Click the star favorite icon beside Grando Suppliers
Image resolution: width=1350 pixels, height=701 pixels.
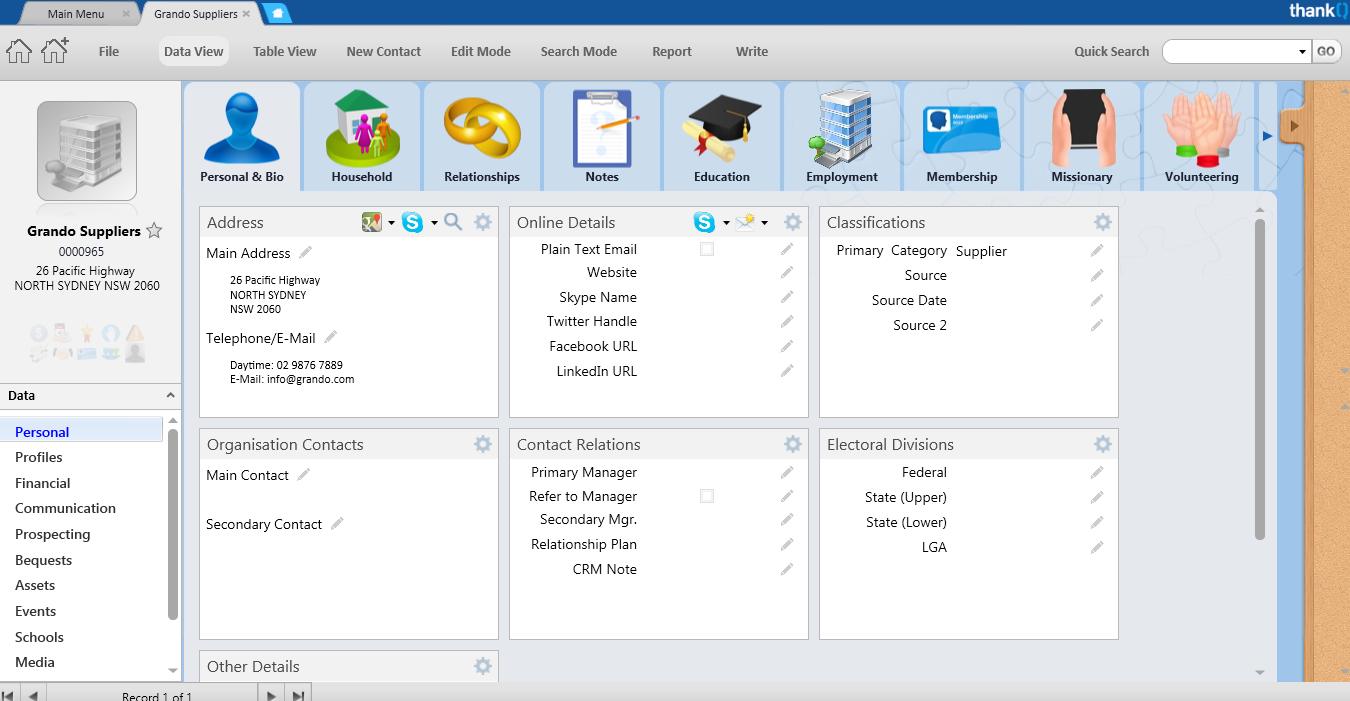[154, 231]
